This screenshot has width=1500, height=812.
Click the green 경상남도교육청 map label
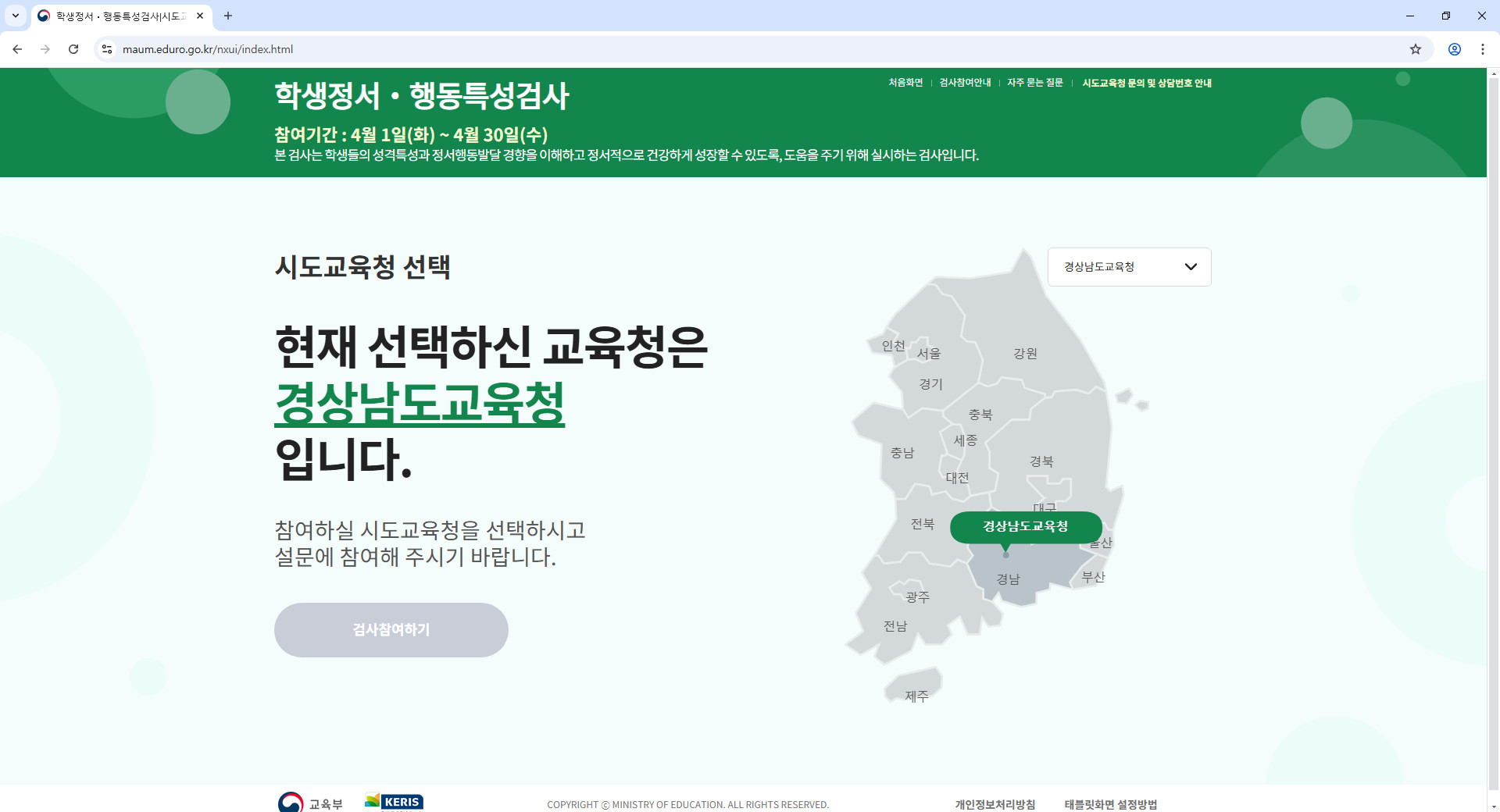coord(1026,527)
